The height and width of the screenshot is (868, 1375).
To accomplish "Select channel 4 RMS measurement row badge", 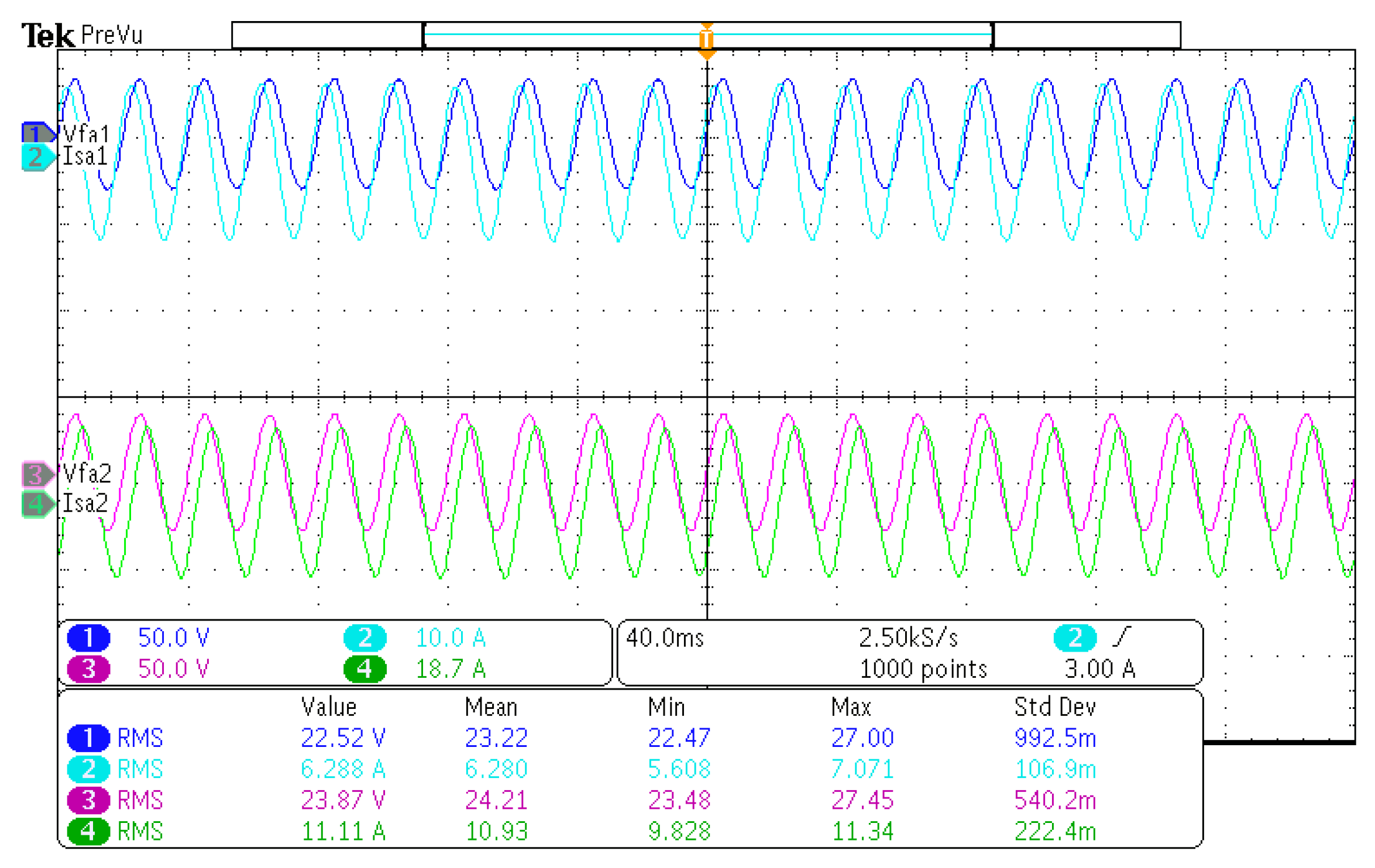I will pos(88,831).
